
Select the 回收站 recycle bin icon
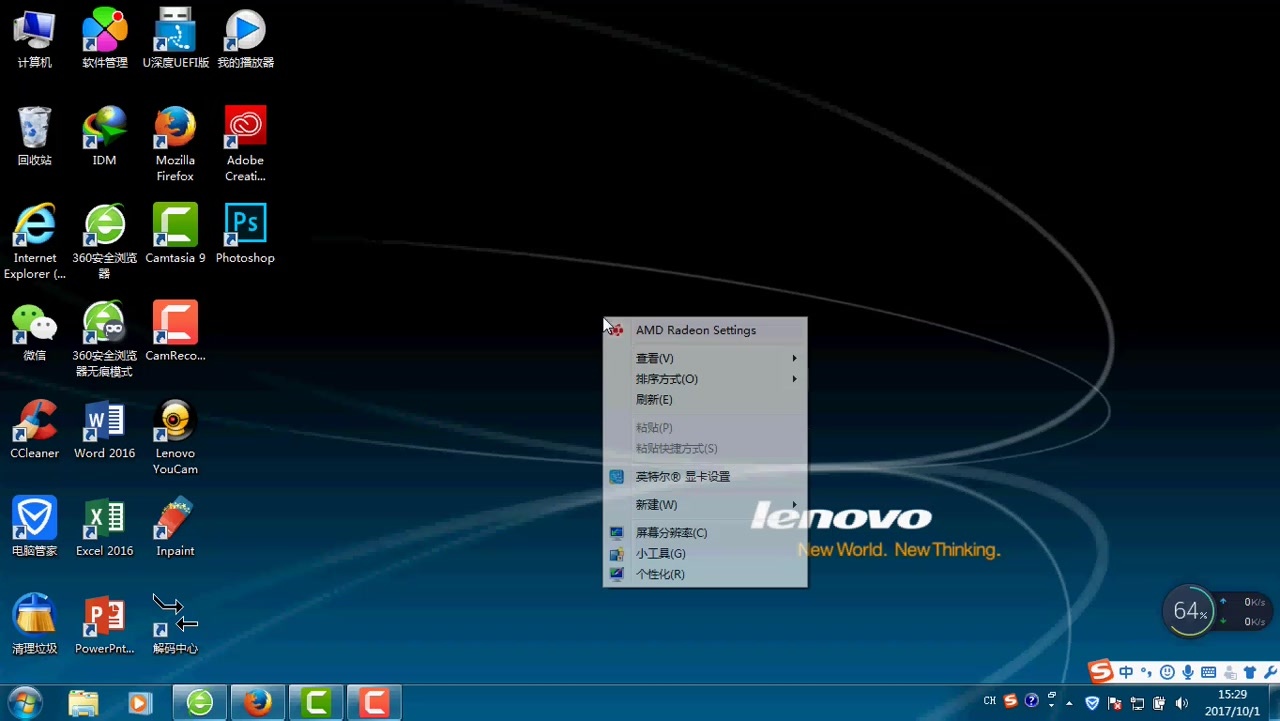point(34,137)
